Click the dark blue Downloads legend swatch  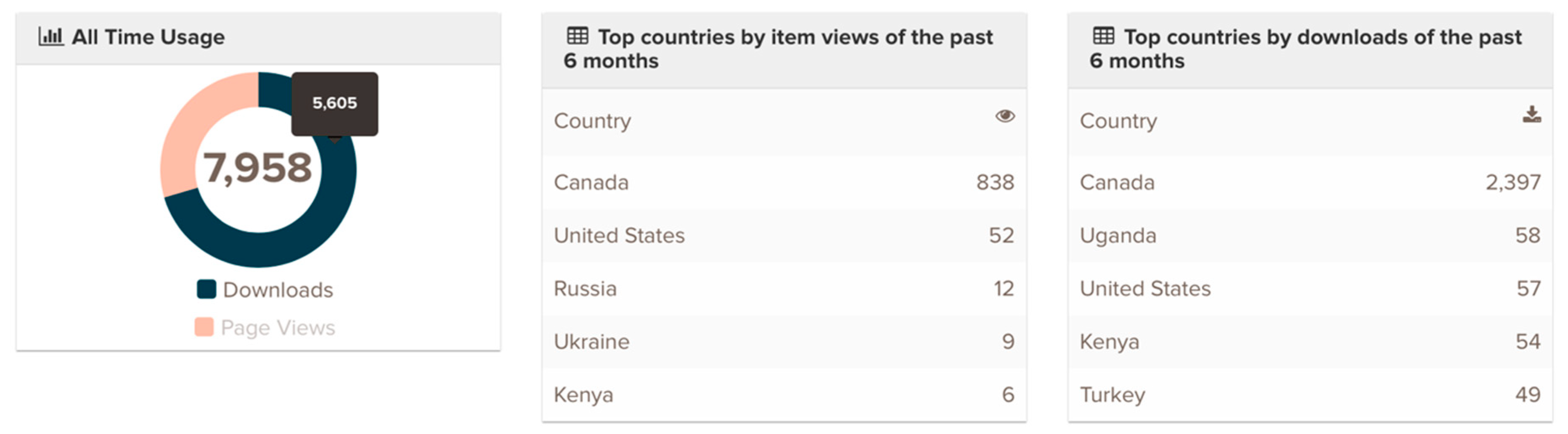207,289
